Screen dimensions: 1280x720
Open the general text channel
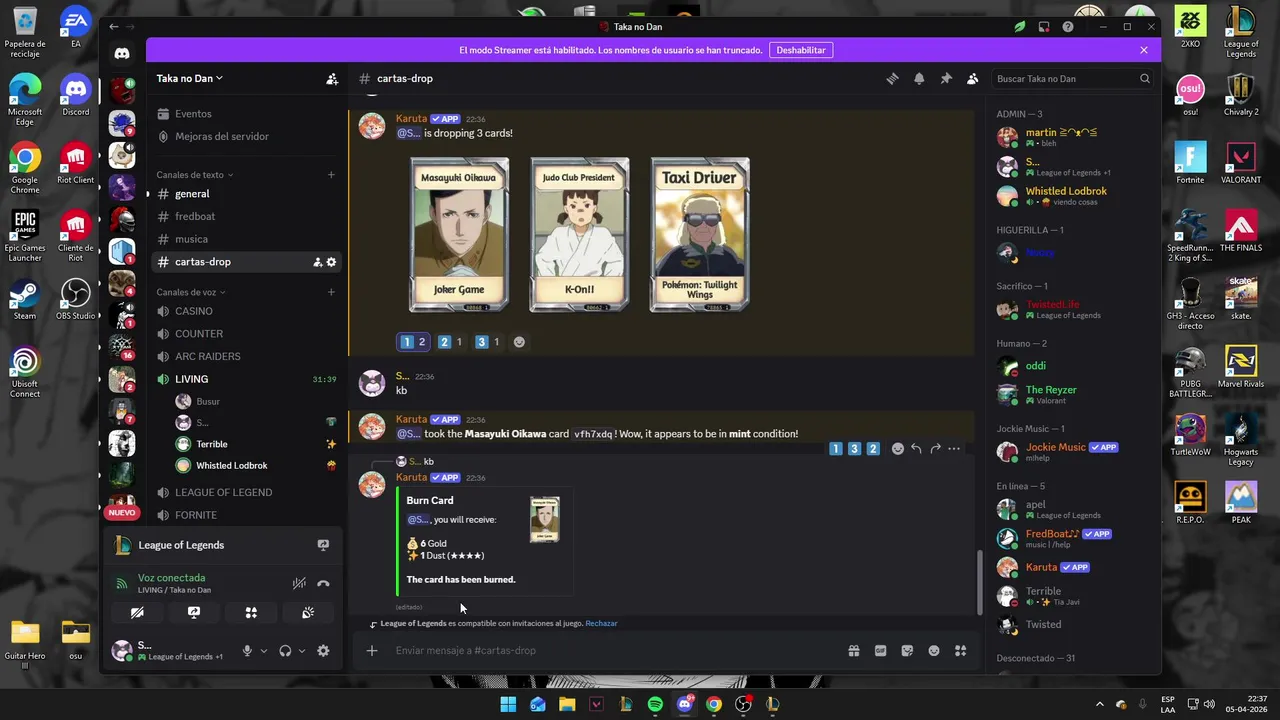pyautogui.click(x=245, y=194)
